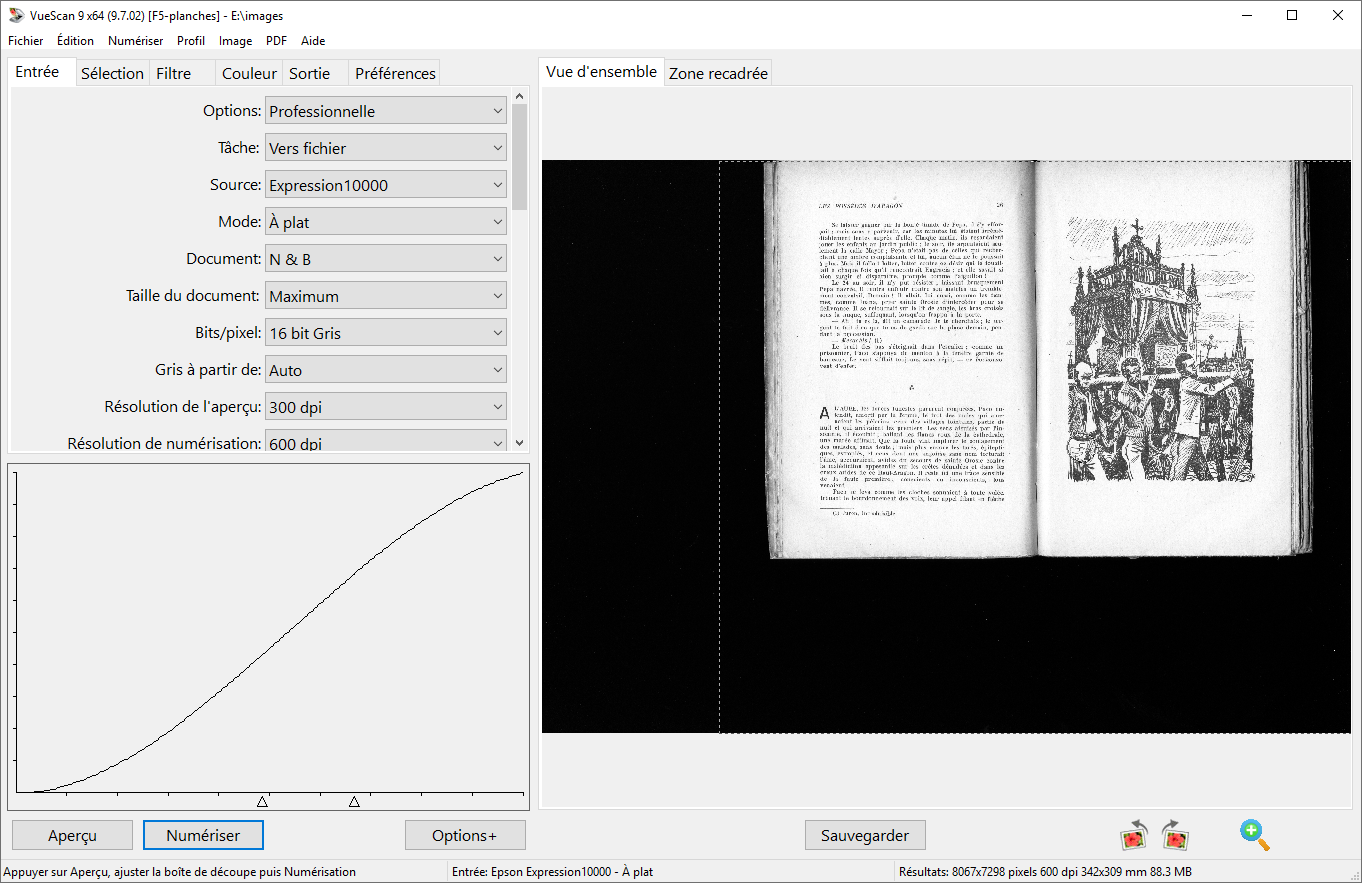Open the Document dropdown set to N & B

coord(386,259)
